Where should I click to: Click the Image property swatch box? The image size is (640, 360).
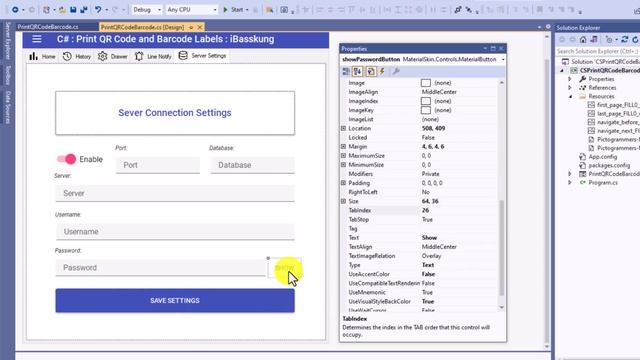pos(426,83)
